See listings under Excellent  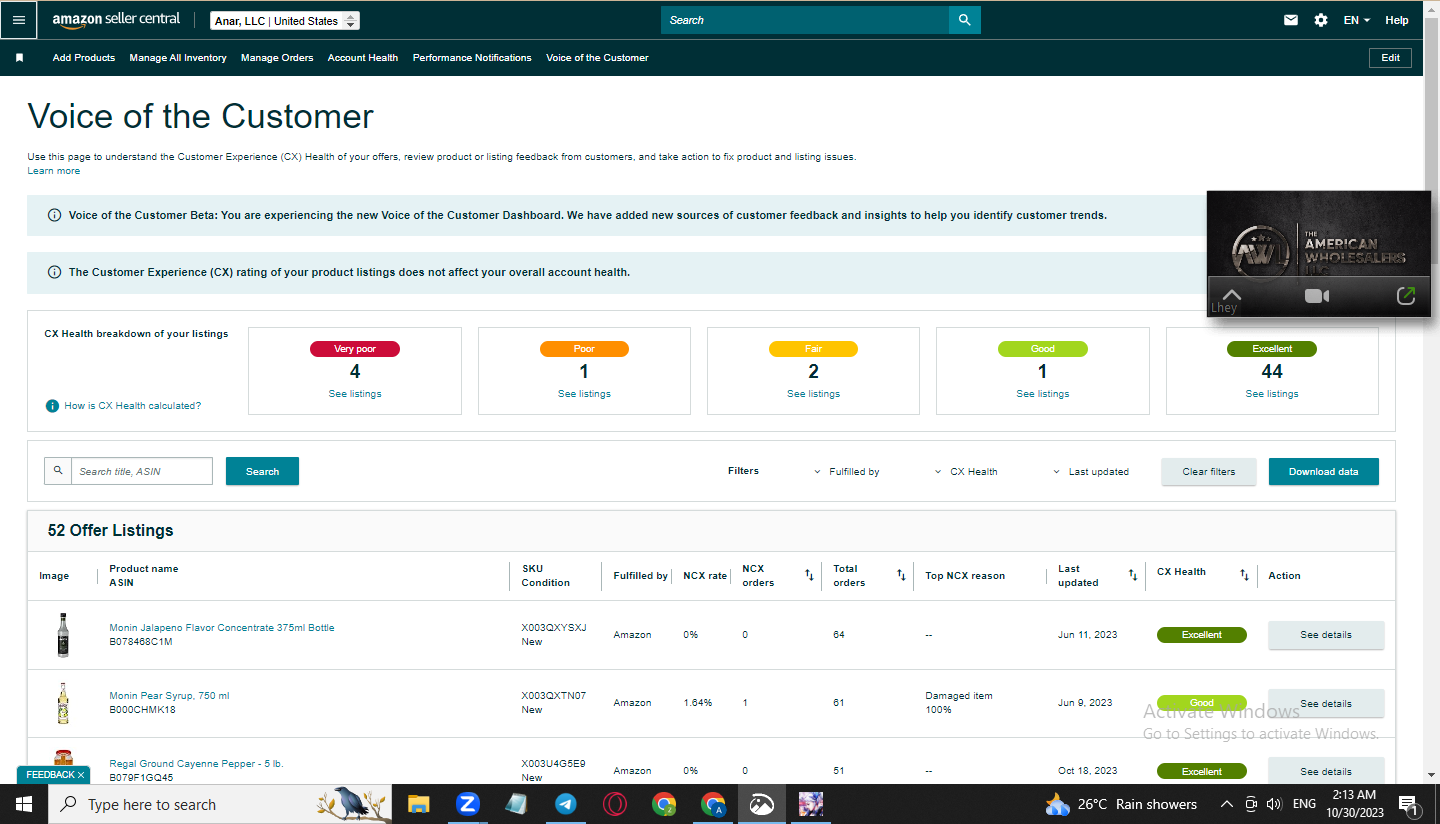[1272, 394]
